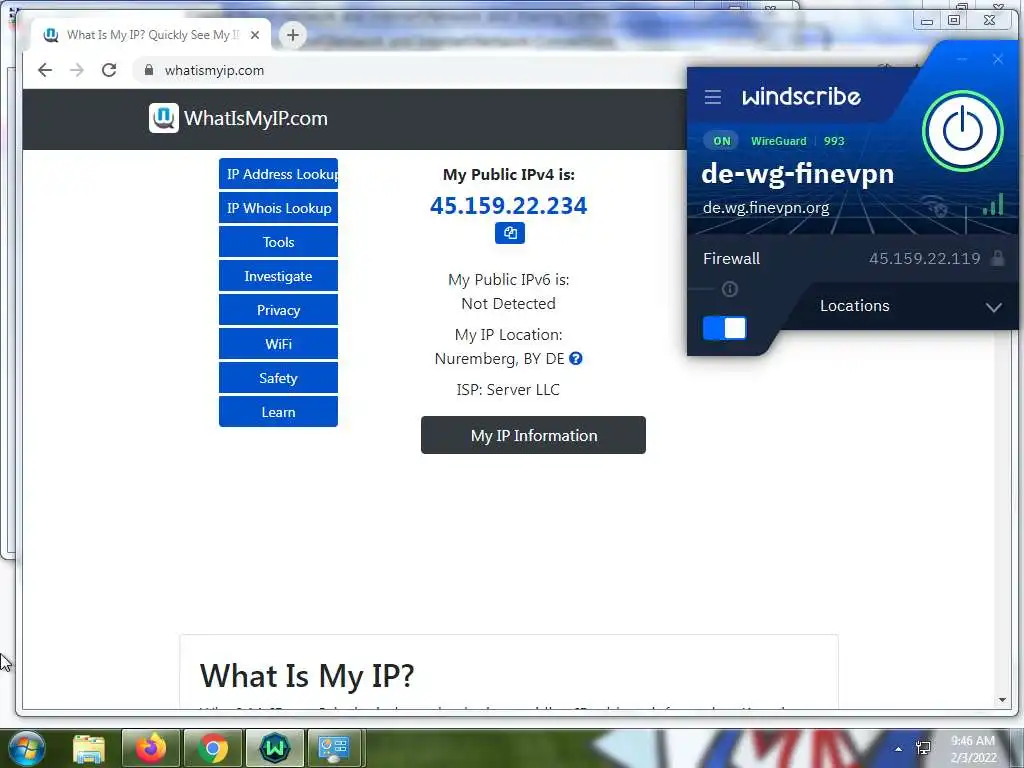Close the Windscribe window
The width and height of the screenshot is (1024, 768).
point(997,59)
